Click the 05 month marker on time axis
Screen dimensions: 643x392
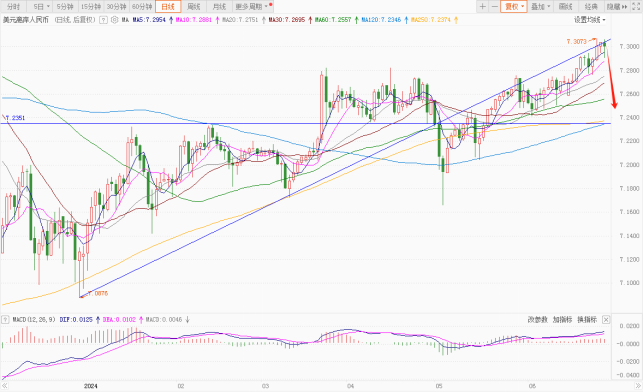[x=439, y=386]
